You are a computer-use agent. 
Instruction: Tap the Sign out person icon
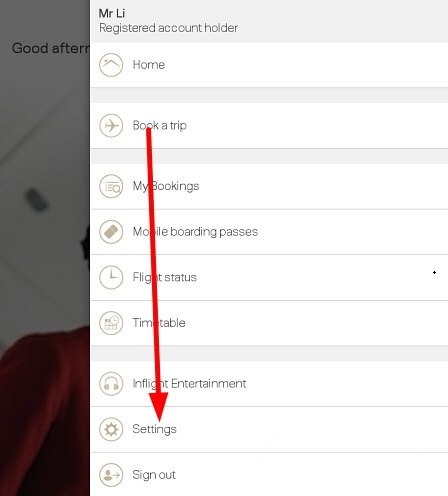(x=111, y=475)
